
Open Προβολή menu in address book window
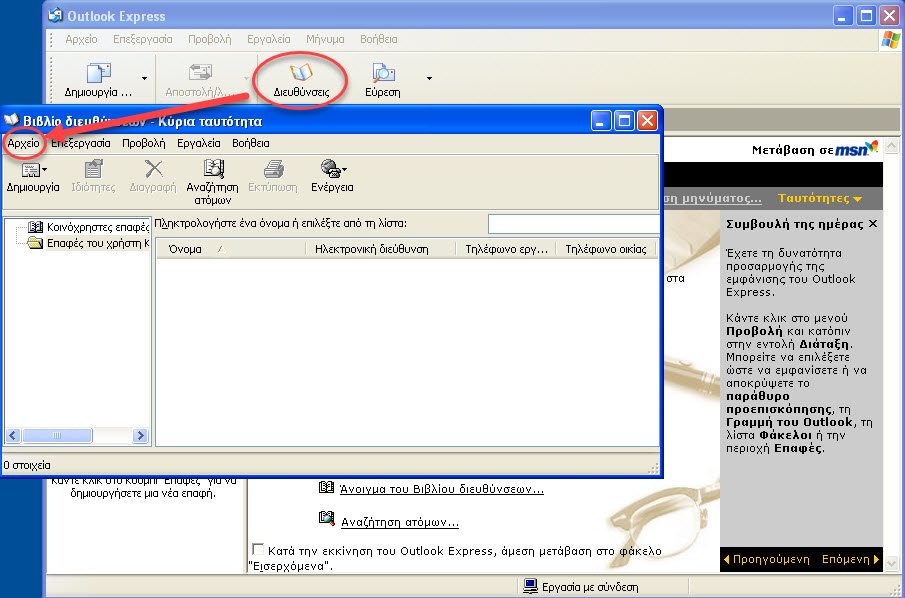tap(144, 143)
